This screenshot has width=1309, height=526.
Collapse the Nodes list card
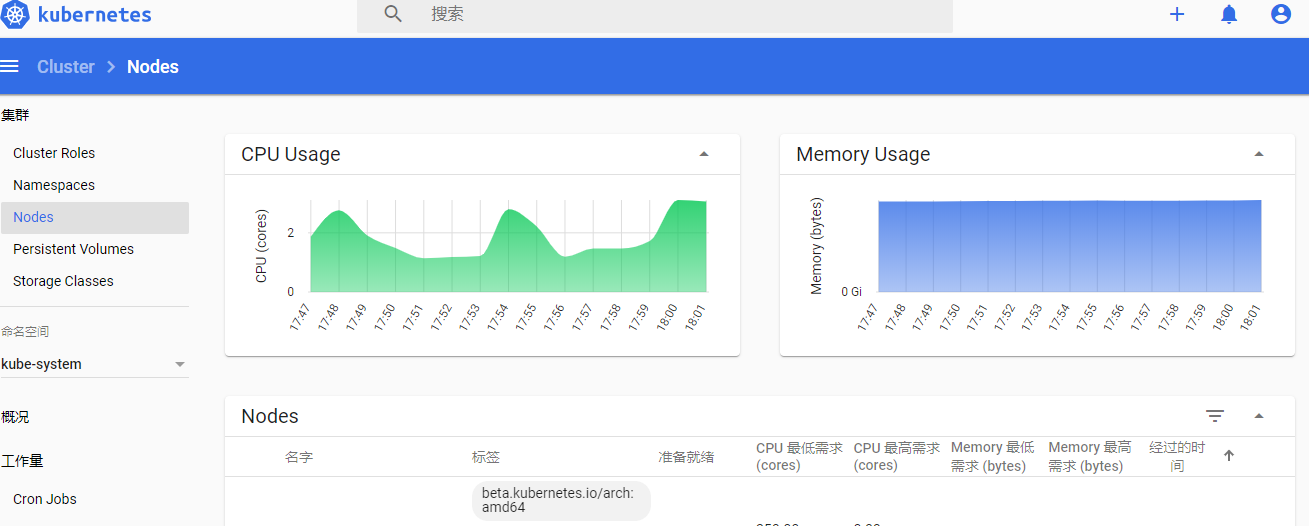(x=1259, y=416)
